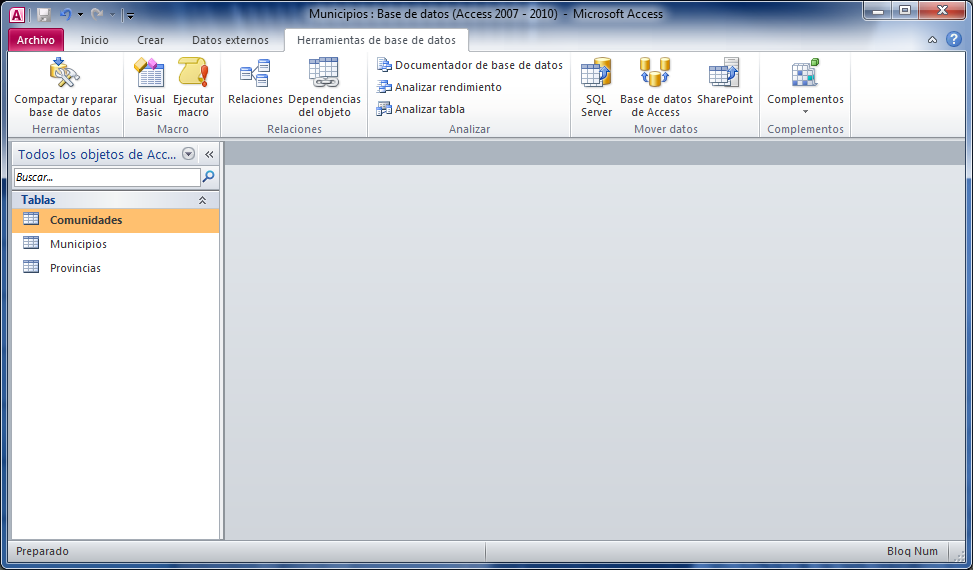This screenshot has width=973, height=570.
Task: Open navigation pane category dropdown
Action: tap(189, 154)
